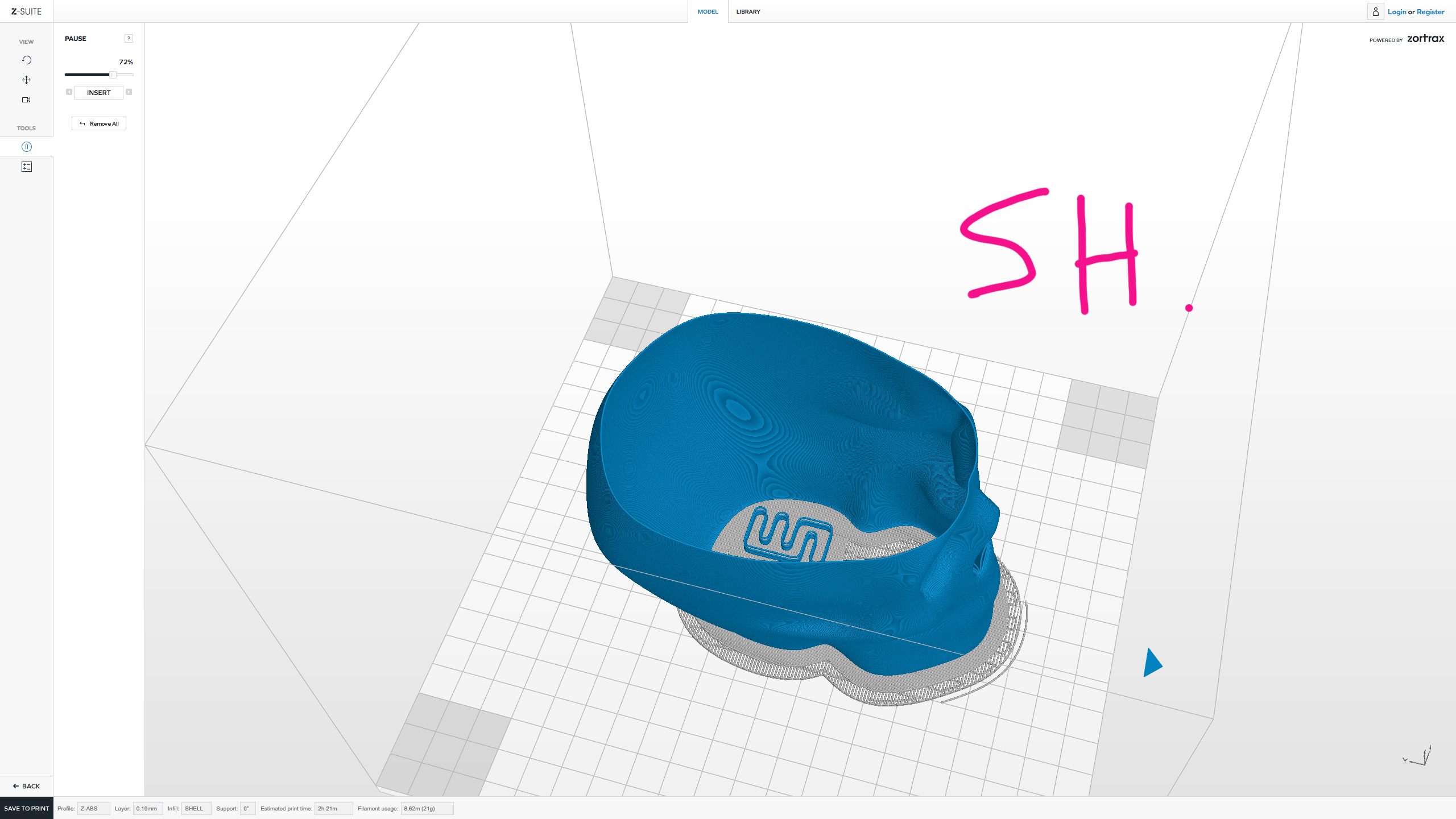Click the pause height slider handle
The height and width of the screenshot is (819, 1456).
pyautogui.click(x=113, y=75)
